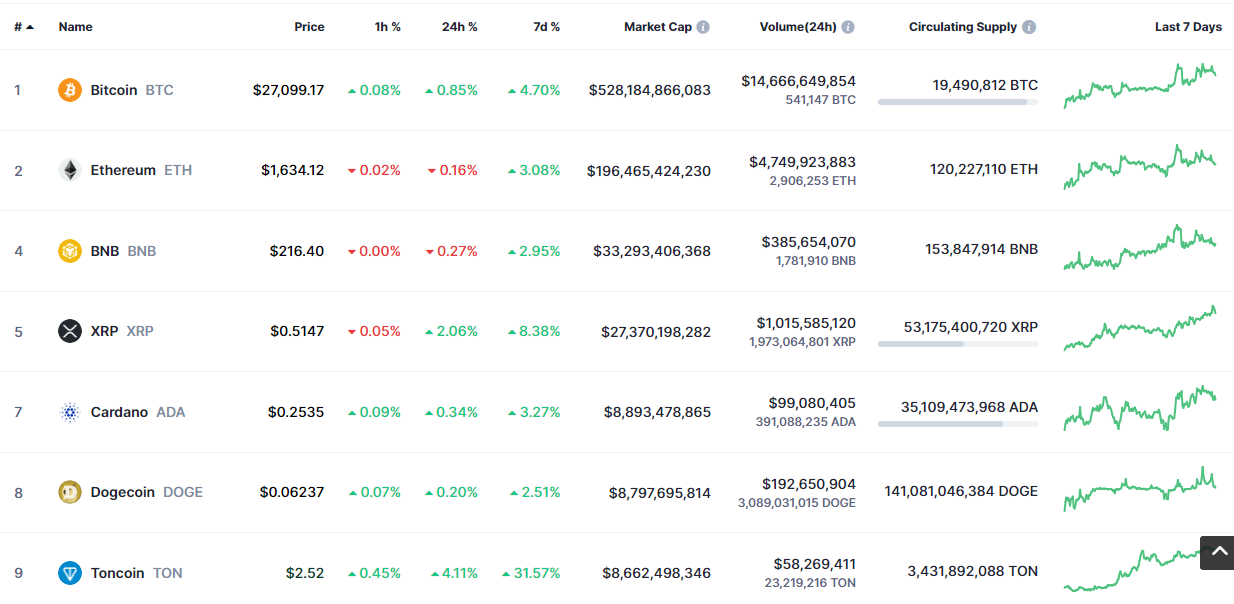
Task: Click Dogecoin price $0.06237
Action: [x=292, y=492]
